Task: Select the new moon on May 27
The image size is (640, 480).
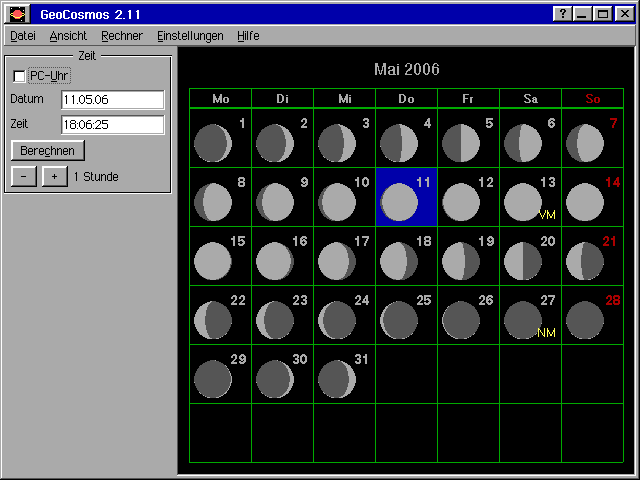Action: point(522,320)
